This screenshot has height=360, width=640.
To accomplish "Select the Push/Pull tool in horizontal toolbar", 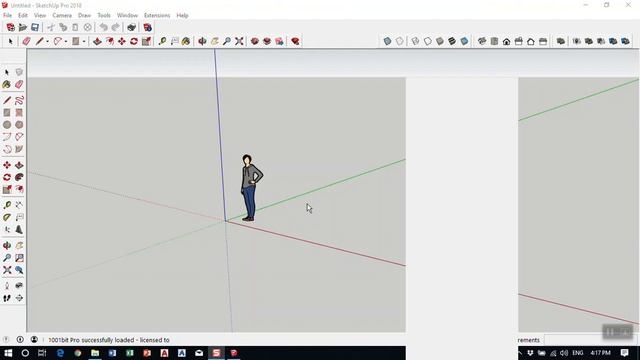I will (97, 41).
